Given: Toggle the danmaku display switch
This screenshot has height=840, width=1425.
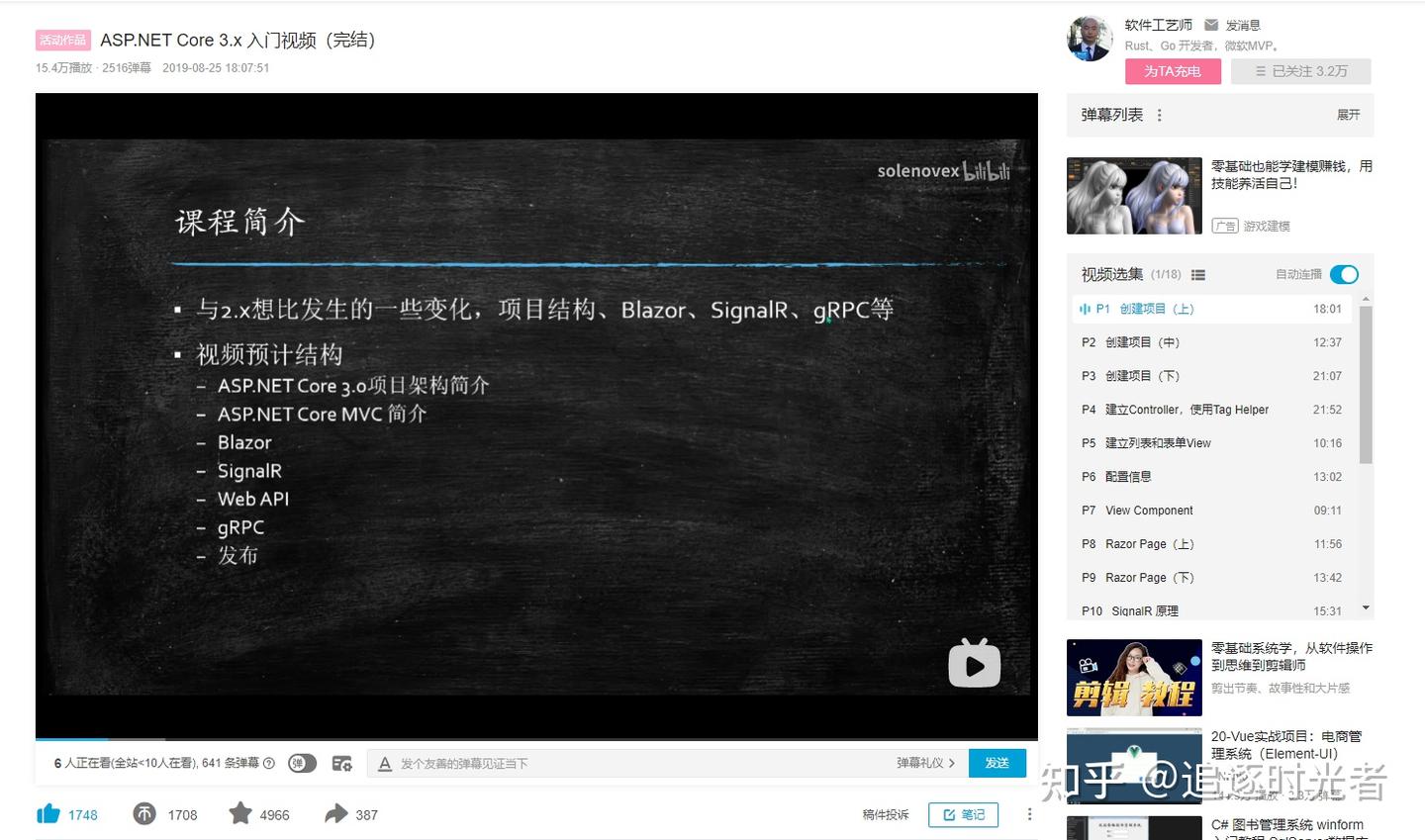Looking at the screenshot, I should click(302, 763).
